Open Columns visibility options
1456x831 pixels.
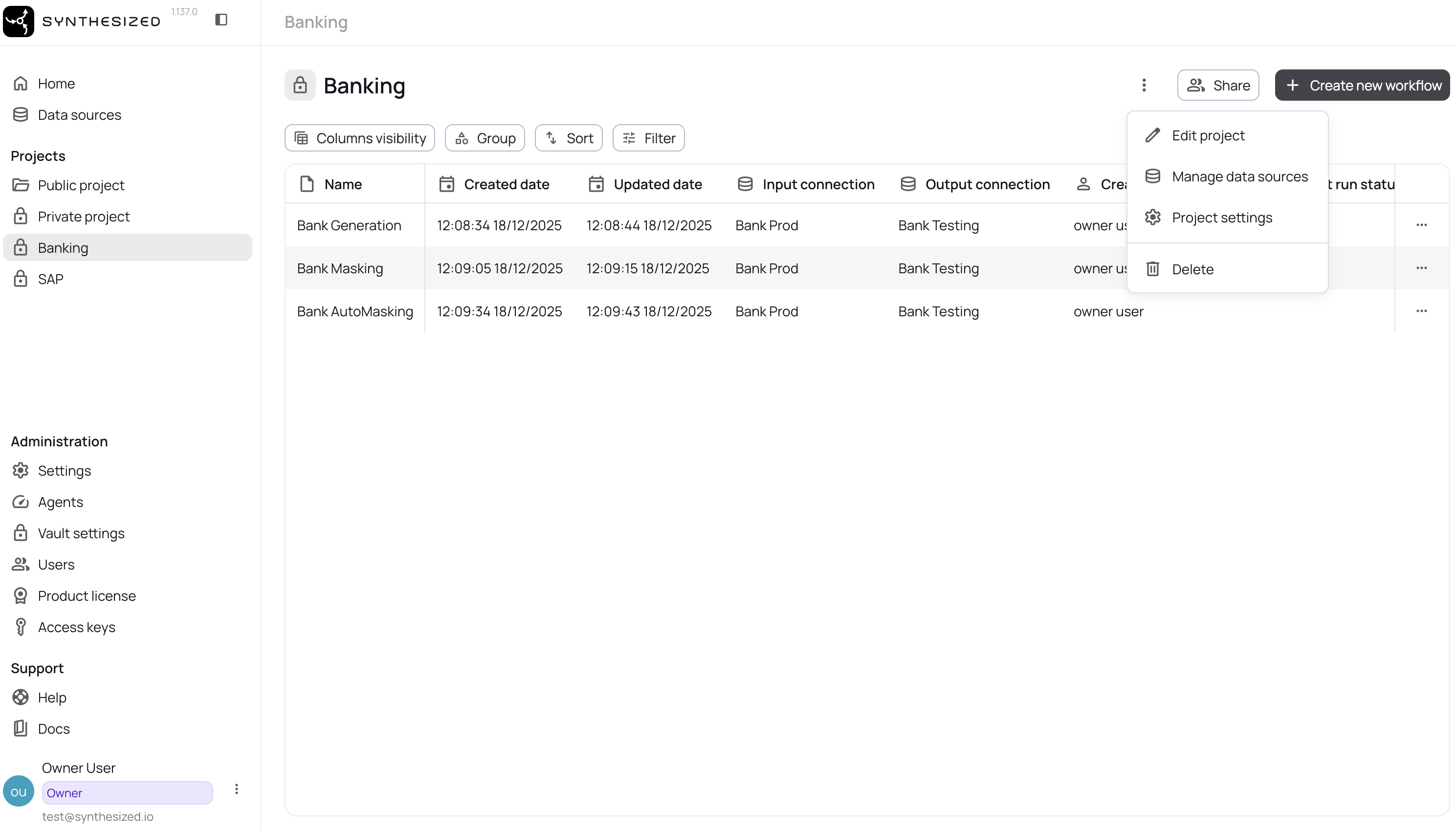pos(359,138)
